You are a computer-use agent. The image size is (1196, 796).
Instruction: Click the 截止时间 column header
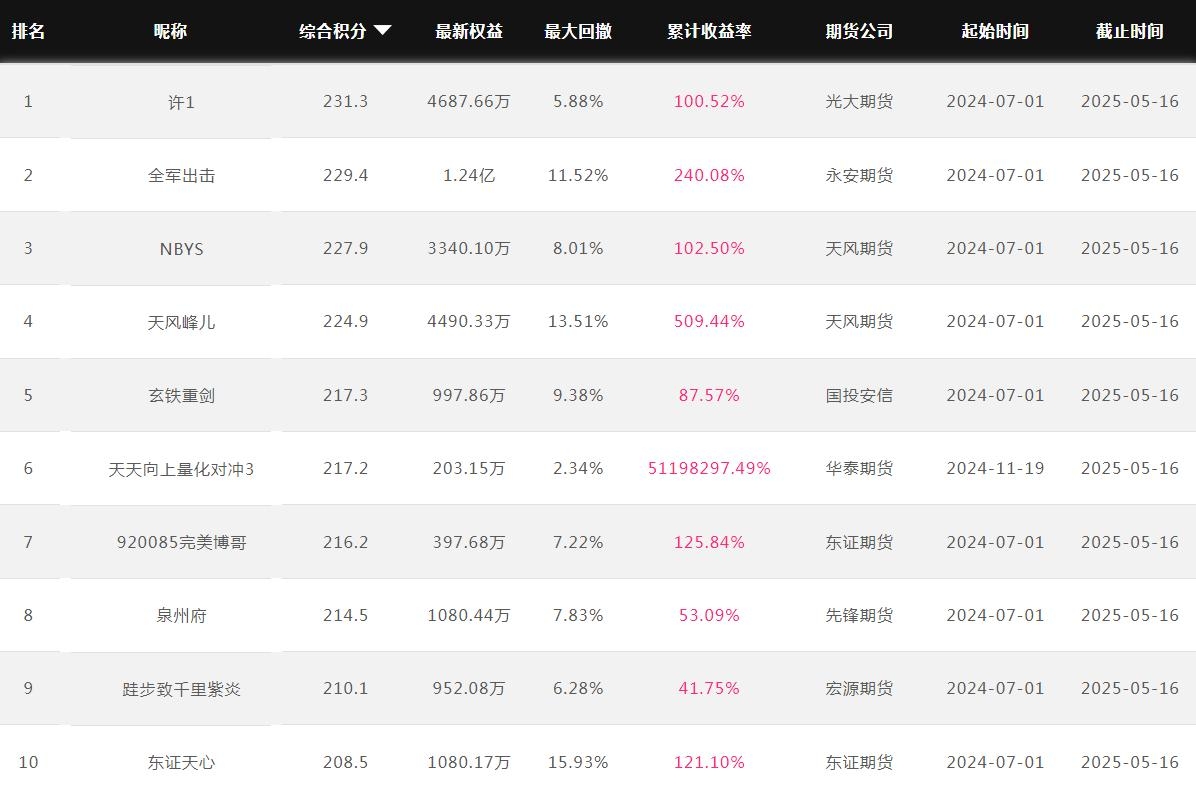pyautogui.click(x=1130, y=31)
